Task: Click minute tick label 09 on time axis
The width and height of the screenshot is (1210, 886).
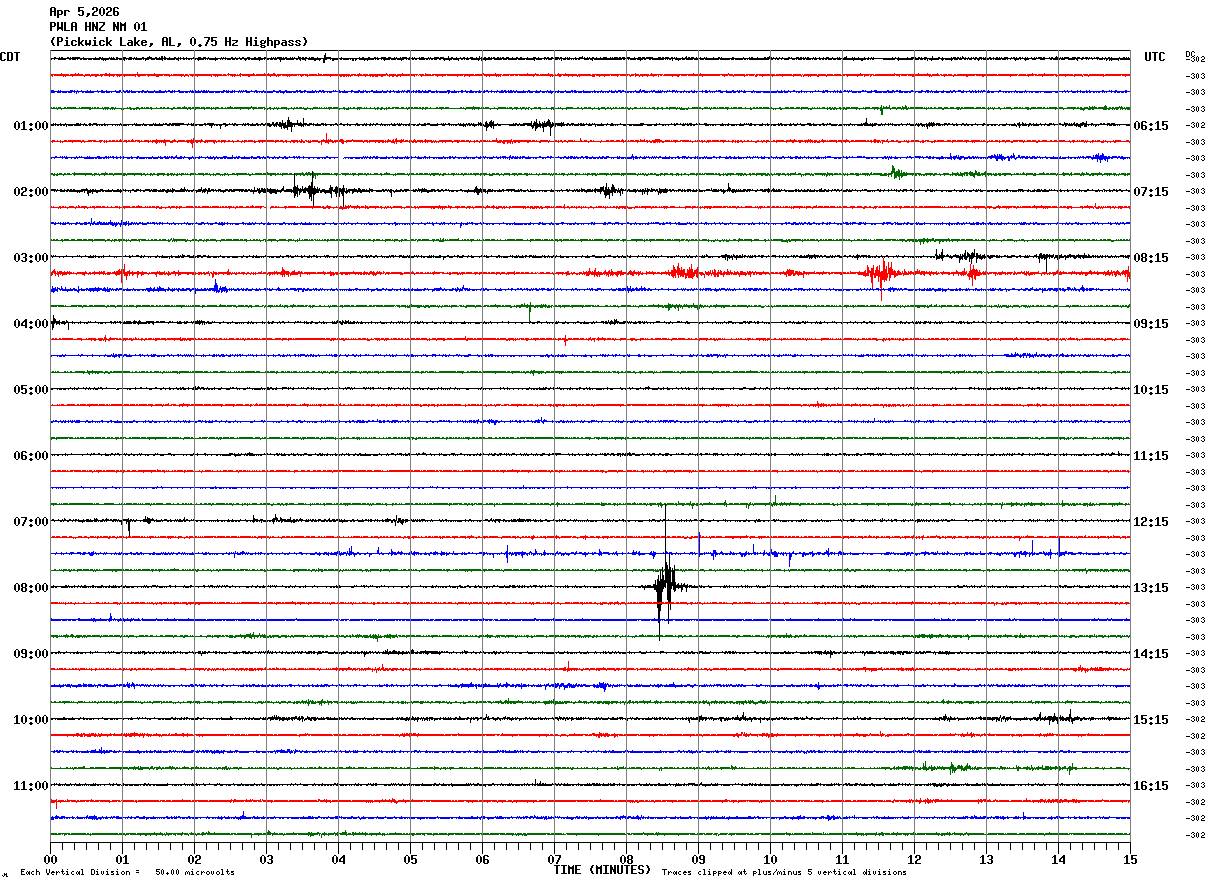Action: [x=698, y=859]
